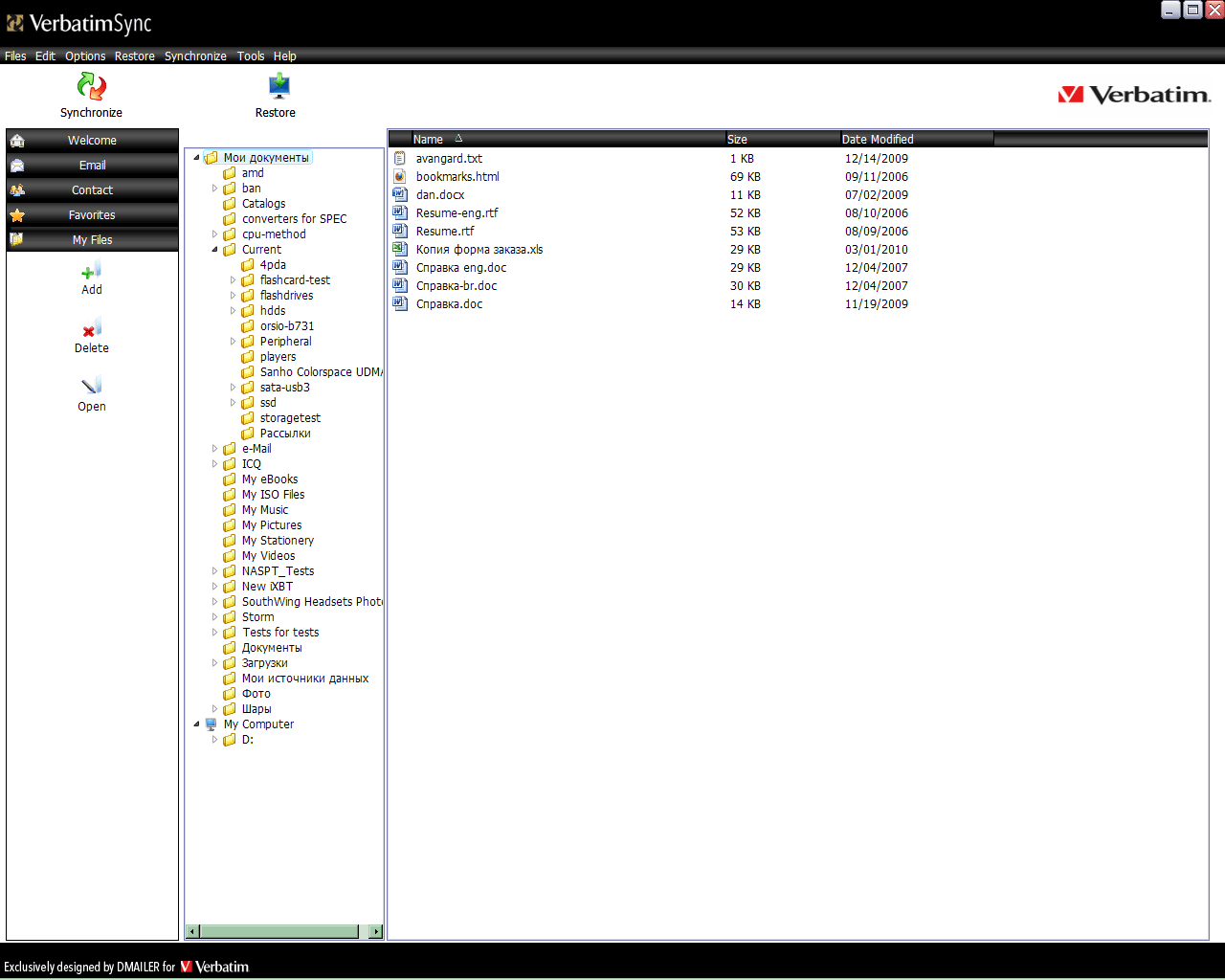Click the house icon beside Welcome
Screen dimensions: 1225x980
pyautogui.click(x=17, y=141)
